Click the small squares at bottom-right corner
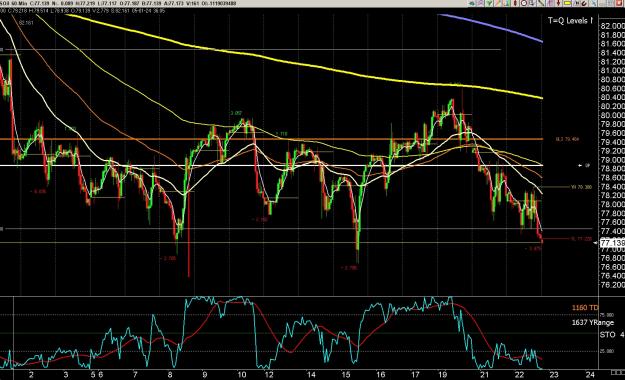 (x=617, y=372)
